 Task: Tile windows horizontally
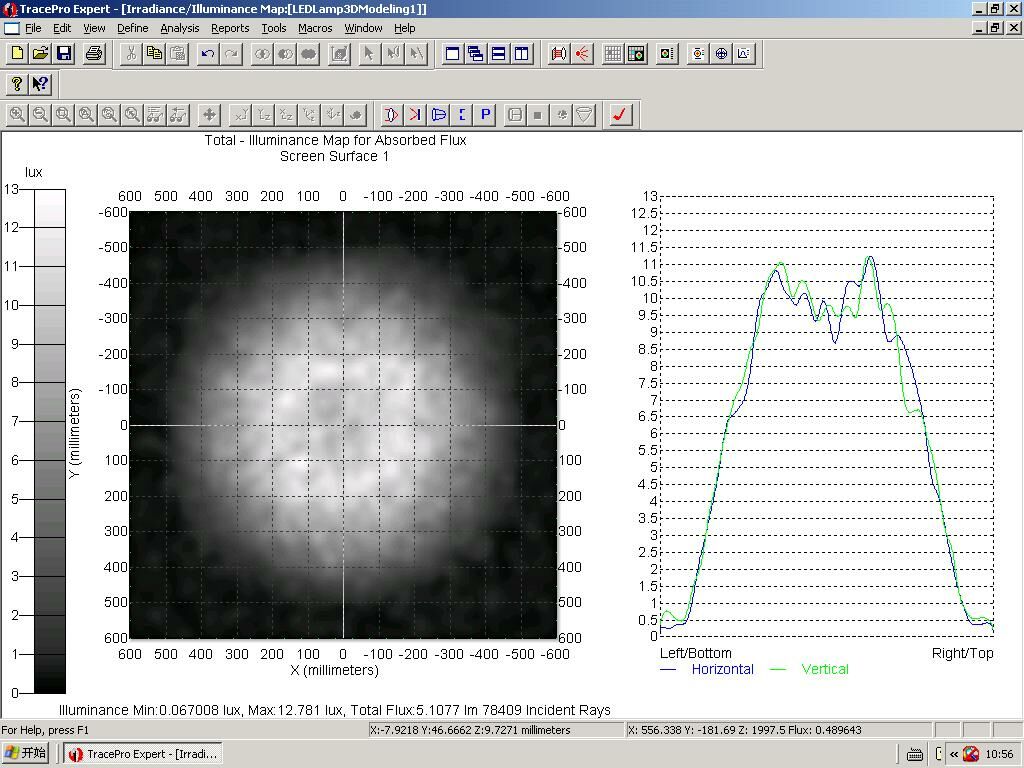(x=498, y=54)
